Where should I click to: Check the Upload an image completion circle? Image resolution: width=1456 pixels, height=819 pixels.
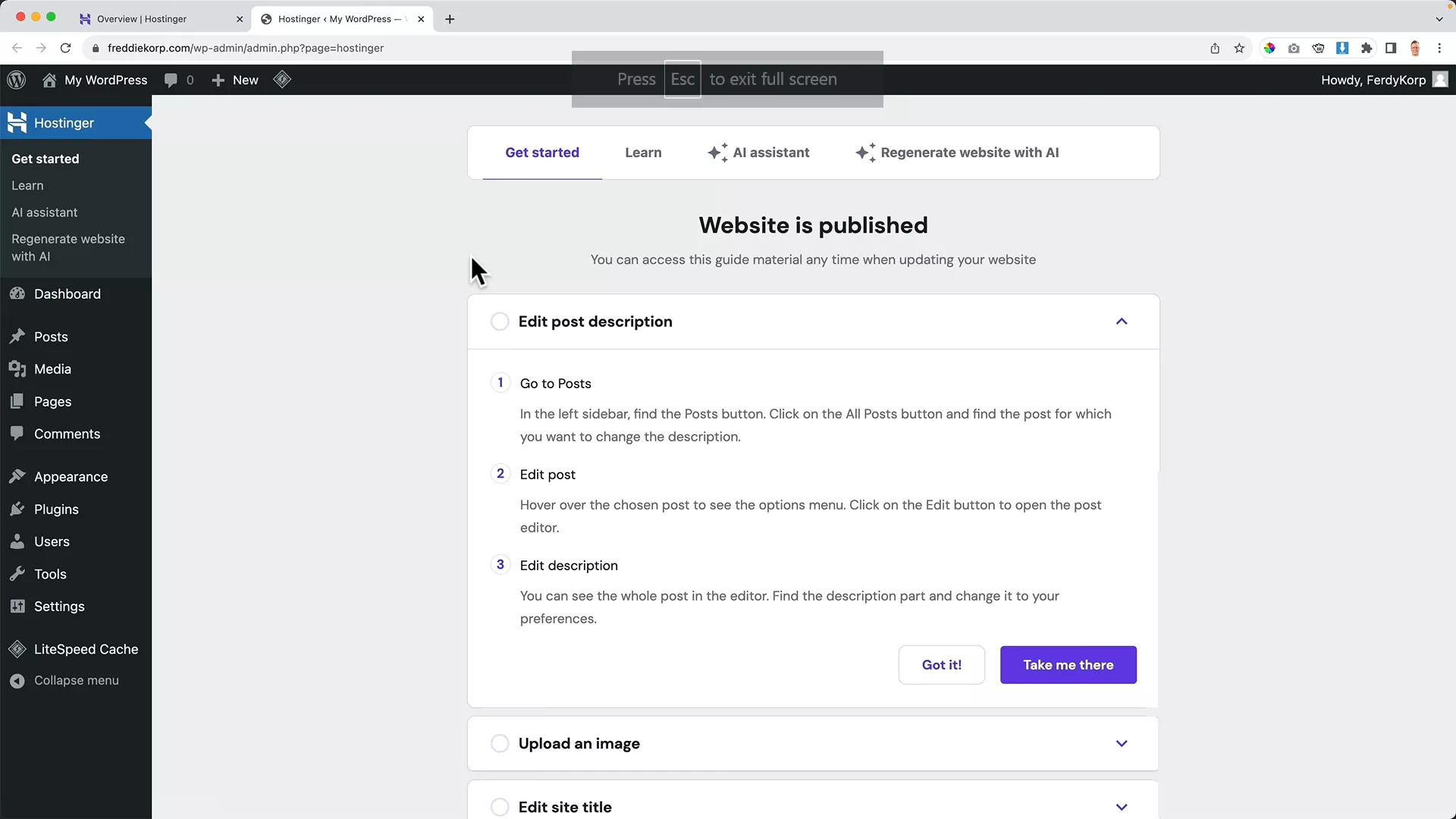(x=500, y=743)
